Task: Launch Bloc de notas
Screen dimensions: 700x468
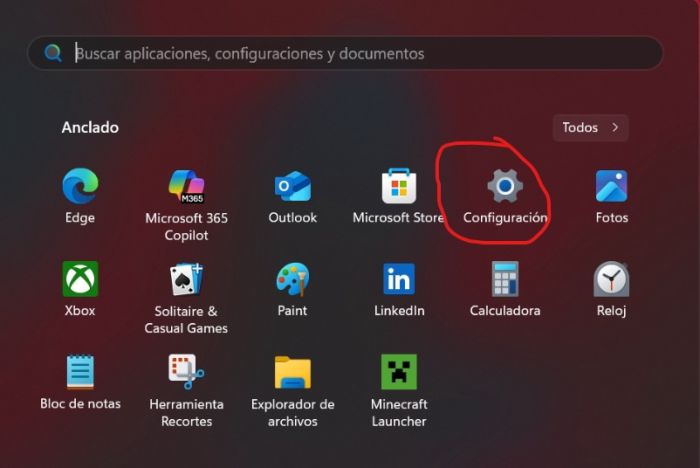Action: click(x=80, y=373)
